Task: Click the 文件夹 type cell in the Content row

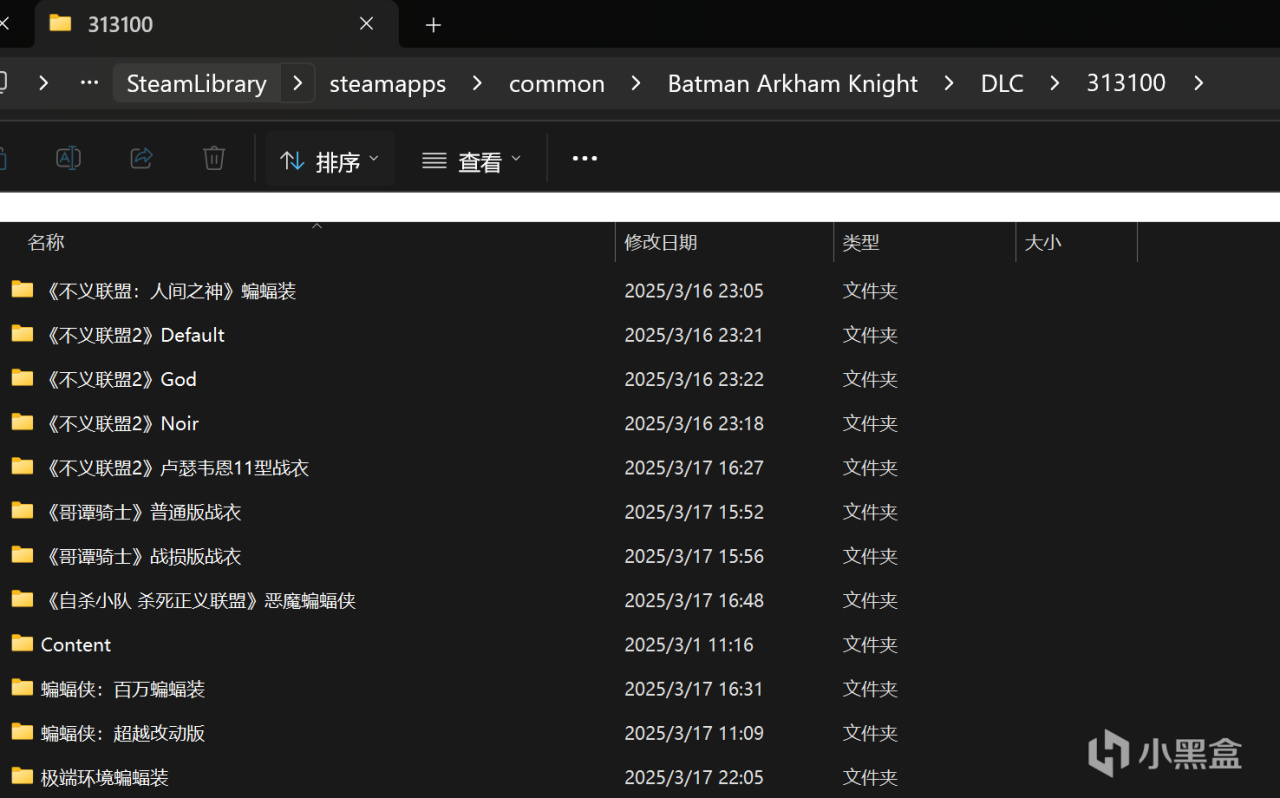Action: pos(870,644)
